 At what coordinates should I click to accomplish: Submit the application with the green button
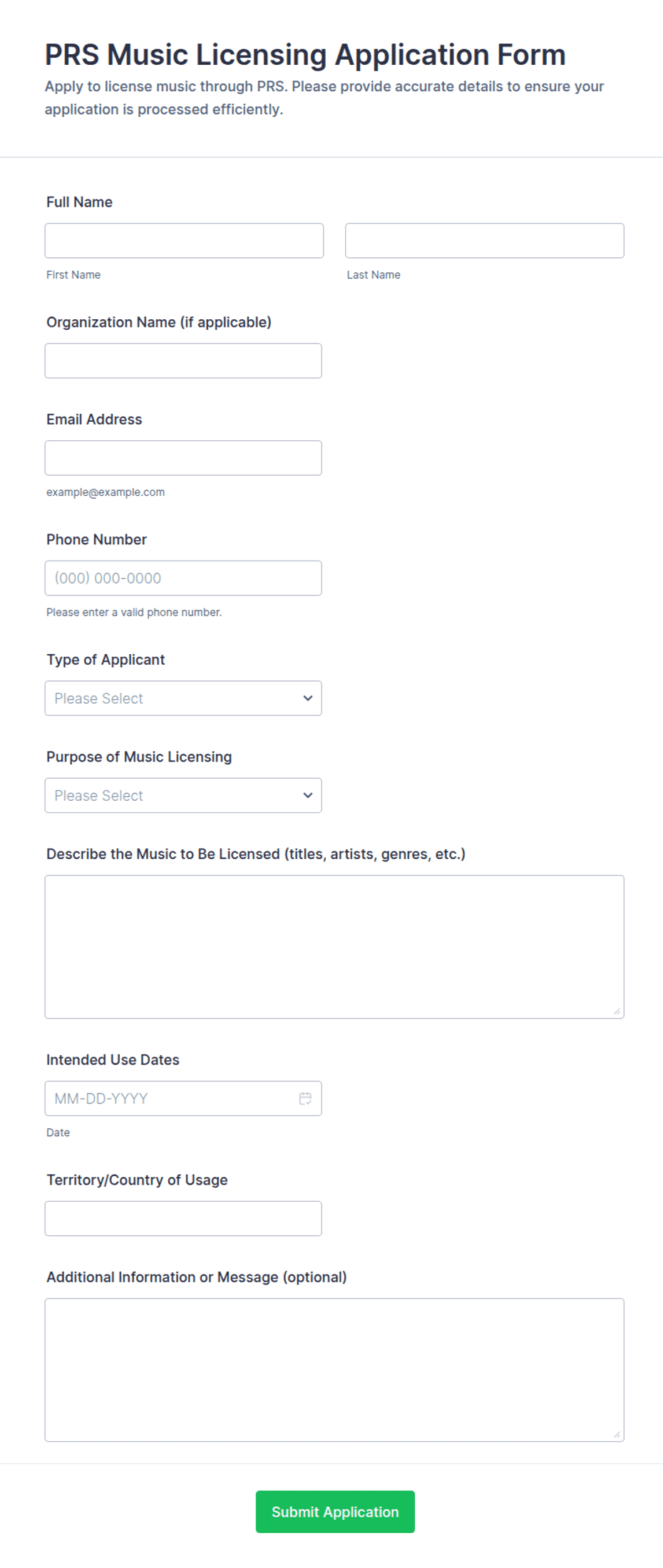(x=335, y=1512)
